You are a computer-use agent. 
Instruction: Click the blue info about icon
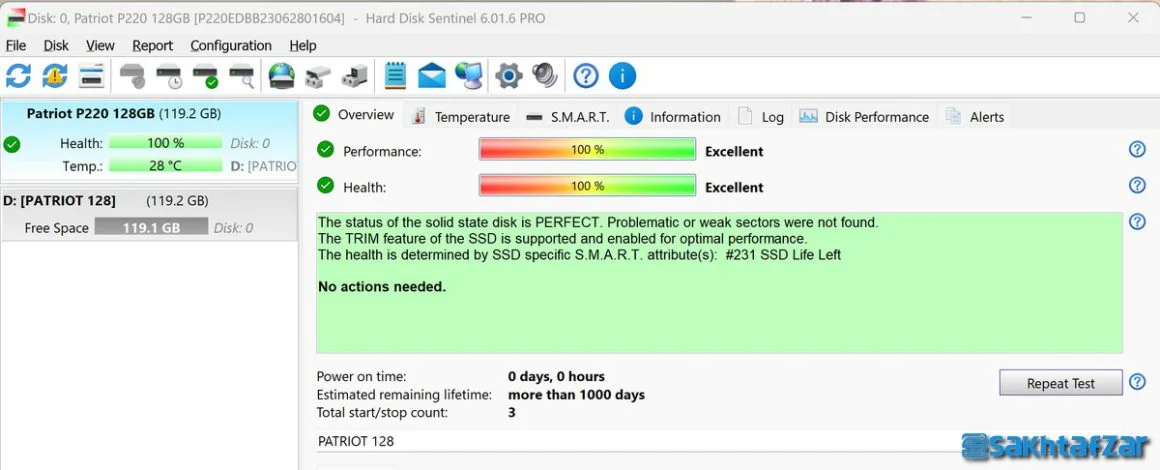click(x=622, y=75)
